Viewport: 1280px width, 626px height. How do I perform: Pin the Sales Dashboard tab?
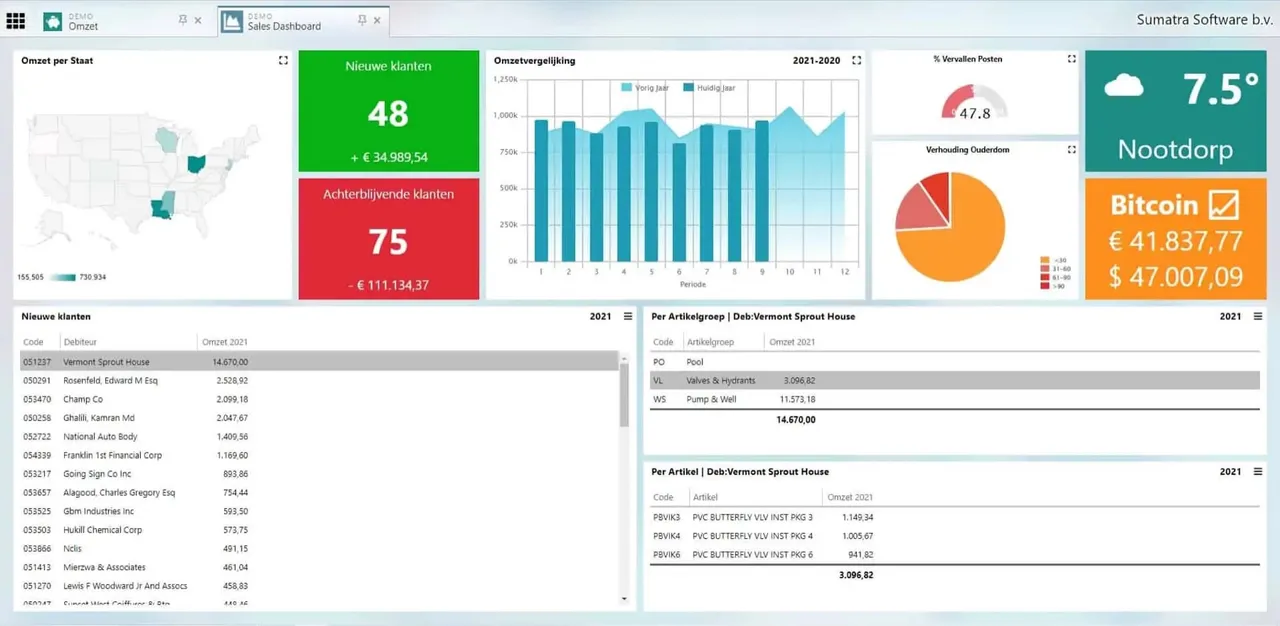pos(361,20)
